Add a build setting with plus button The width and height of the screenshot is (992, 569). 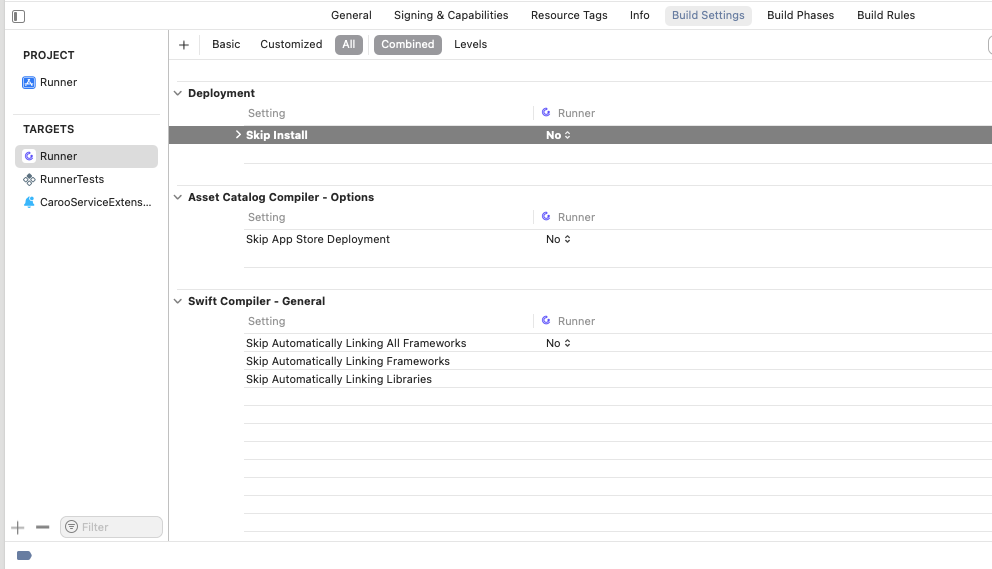pyautogui.click(x=183, y=45)
